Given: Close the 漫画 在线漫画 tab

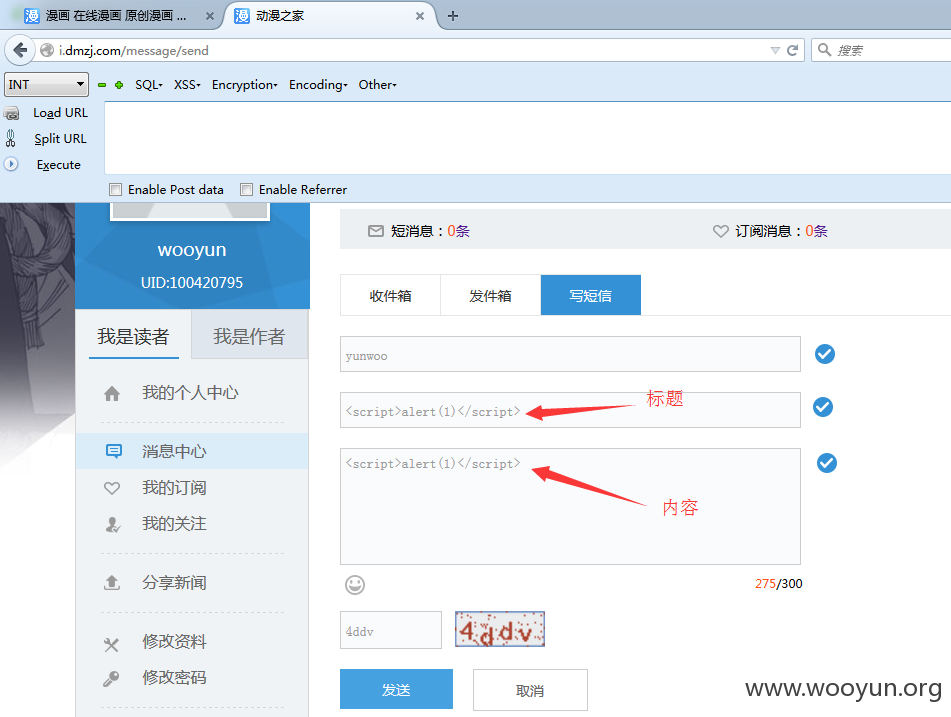Looking at the screenshot, I should pyautogui.click(x=210, y=16).
